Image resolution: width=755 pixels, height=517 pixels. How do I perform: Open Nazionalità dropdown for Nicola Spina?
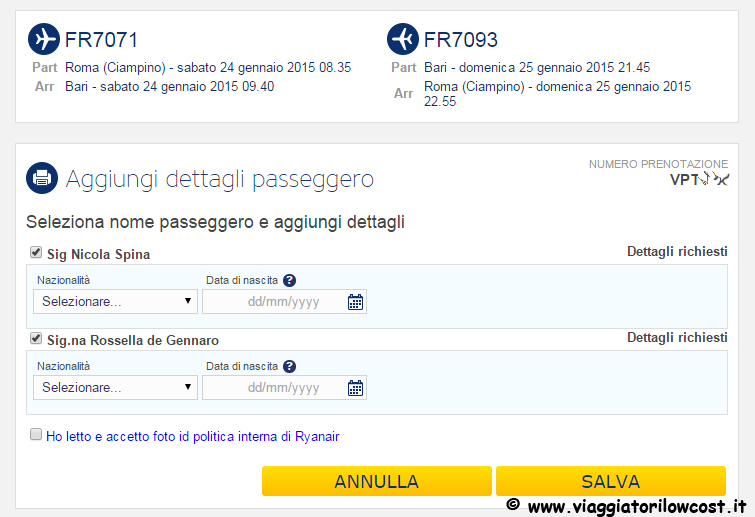(116, 301)
